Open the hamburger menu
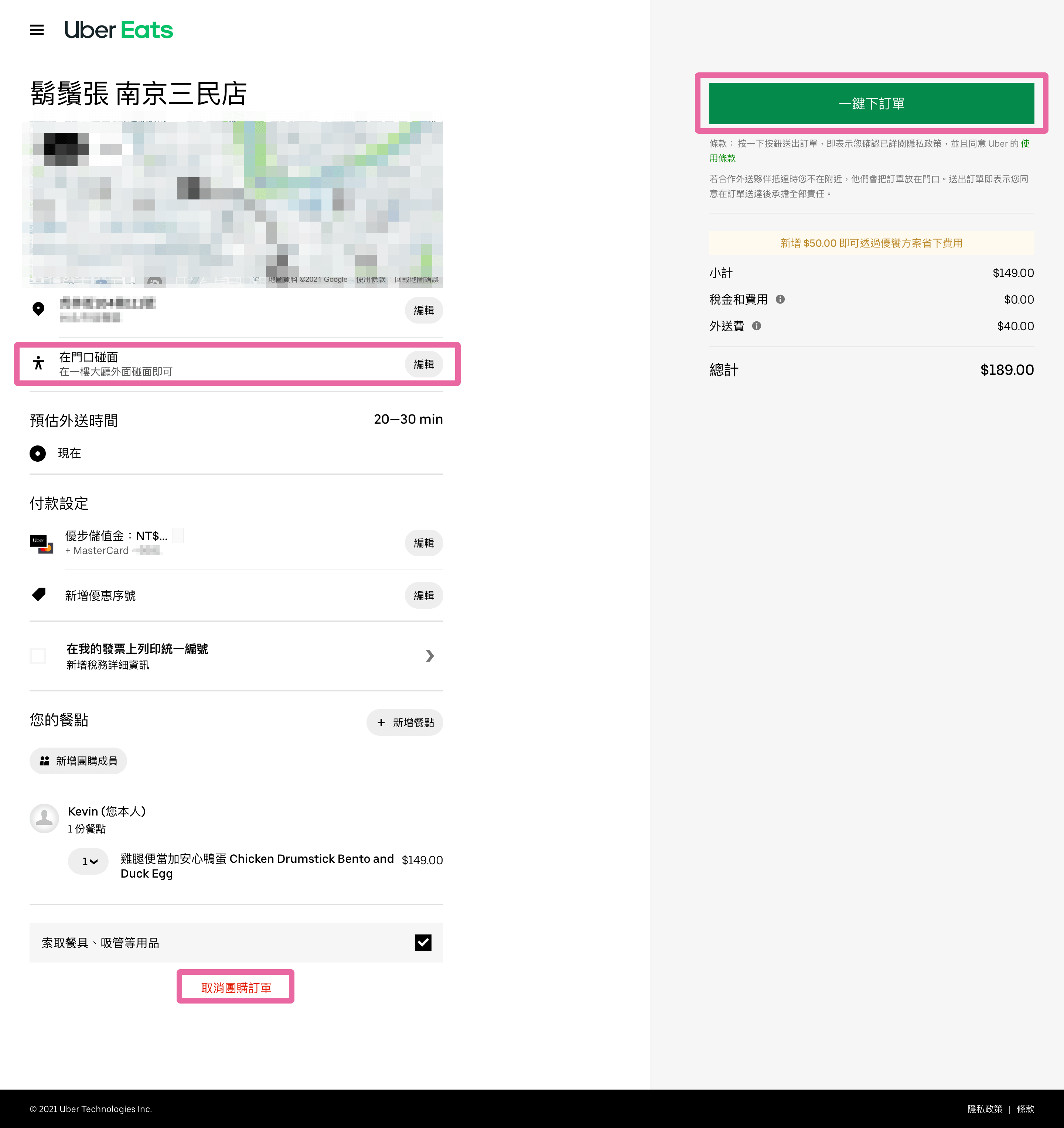Viewport: 1064px width, 1128px height. click(x=37, y=30)
